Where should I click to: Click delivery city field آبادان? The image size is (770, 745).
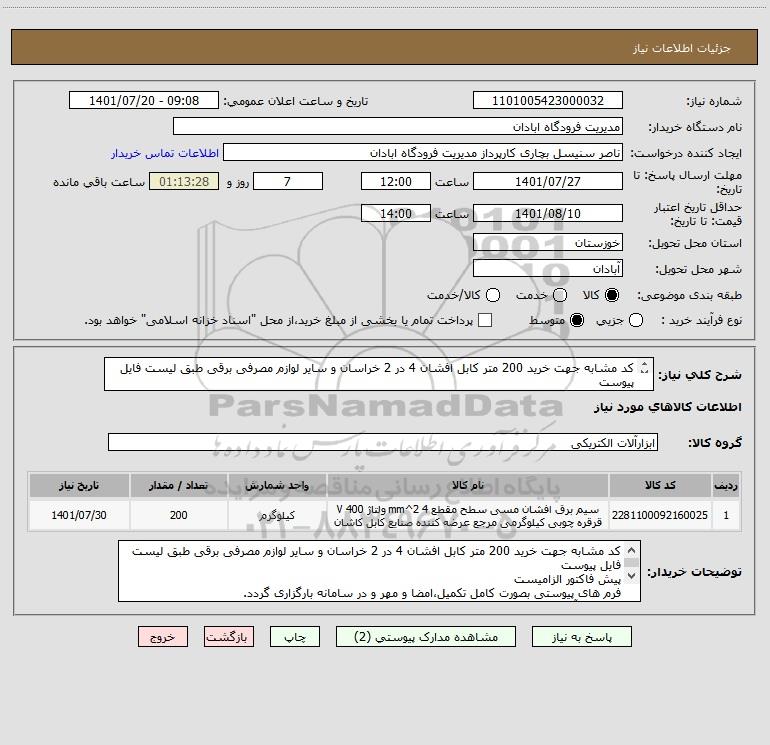[x=548, y=269]
